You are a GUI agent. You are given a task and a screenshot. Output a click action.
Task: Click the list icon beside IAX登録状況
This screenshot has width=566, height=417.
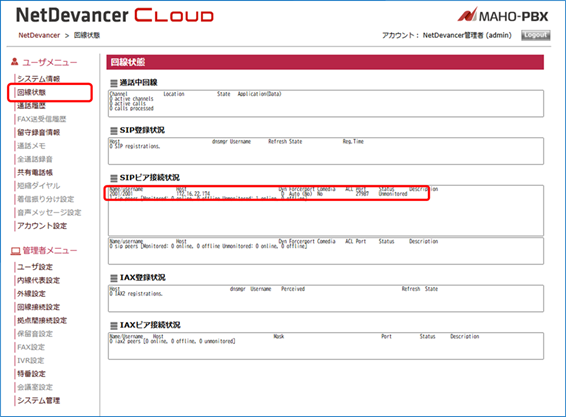click(x=114, y=278)
